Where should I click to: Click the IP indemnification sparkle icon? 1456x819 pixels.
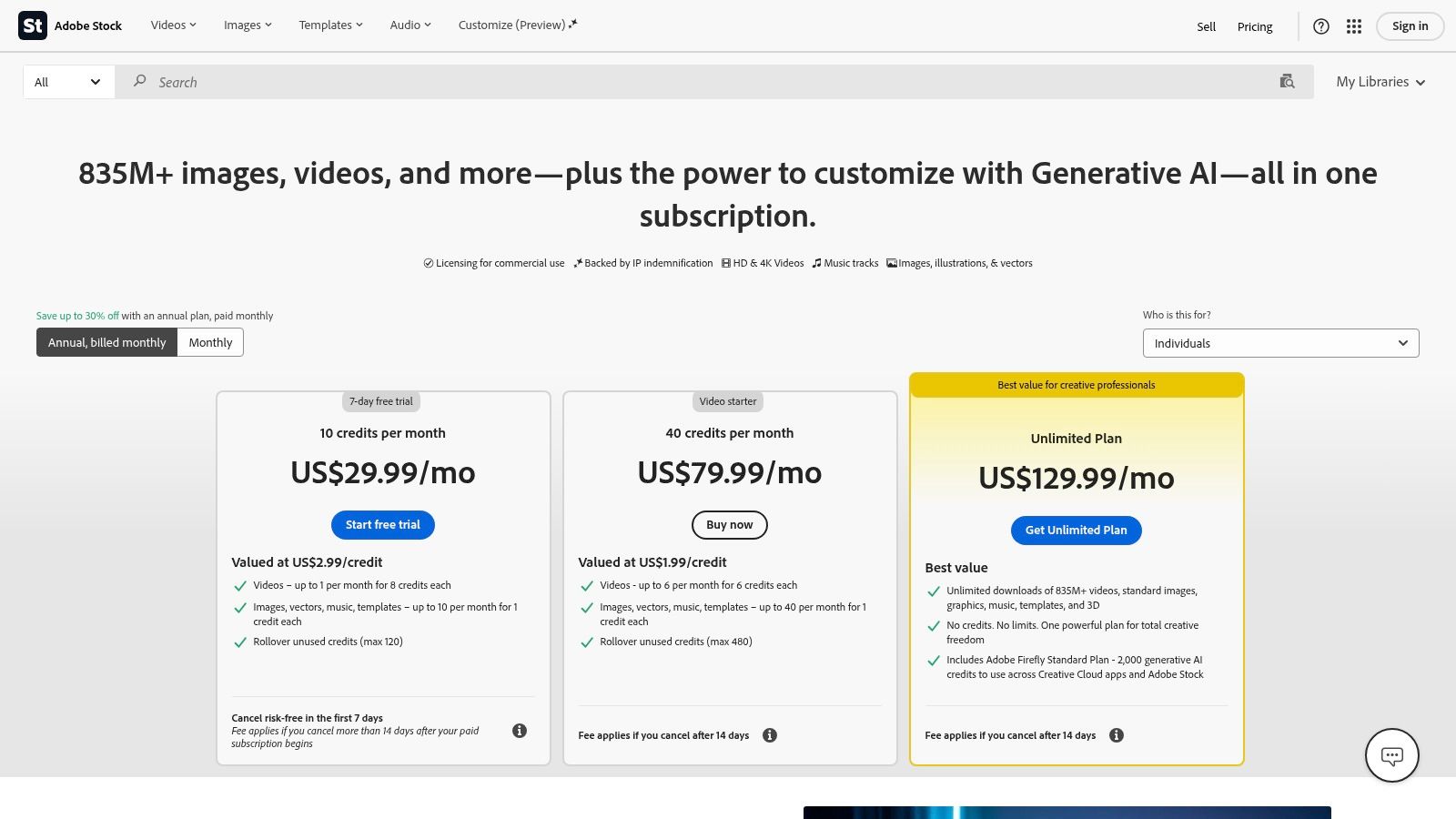tap(578, 263)
